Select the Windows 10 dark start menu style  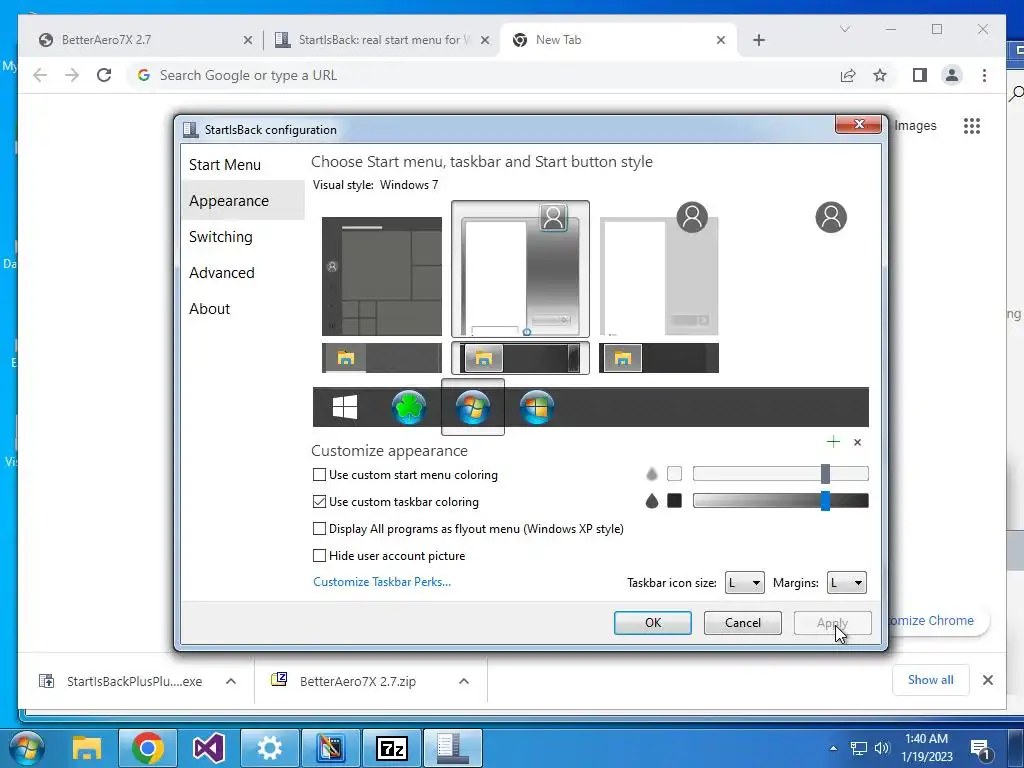click(381, 276)
